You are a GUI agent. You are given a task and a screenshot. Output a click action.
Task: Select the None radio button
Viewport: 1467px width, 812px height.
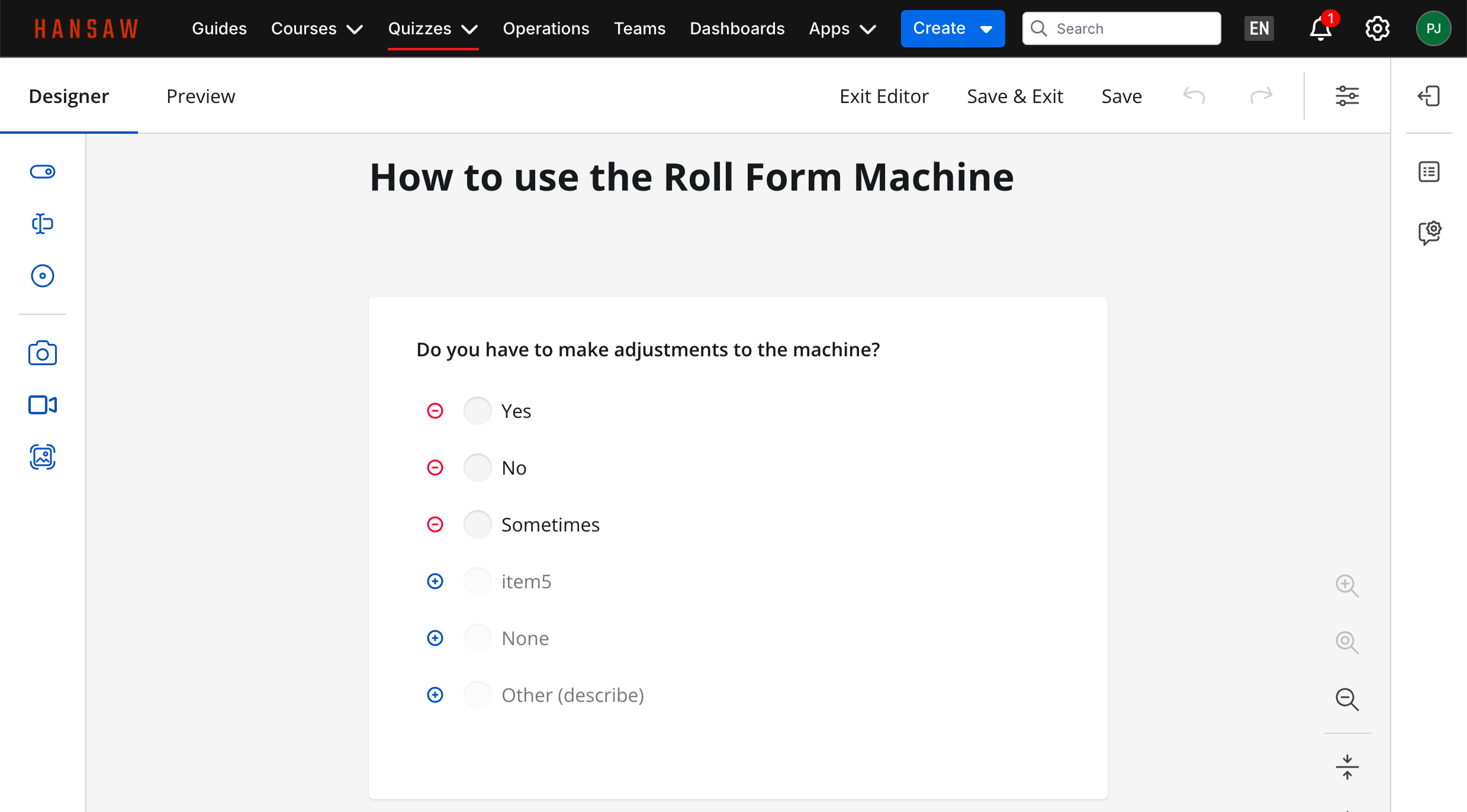(x=477, y=638)
